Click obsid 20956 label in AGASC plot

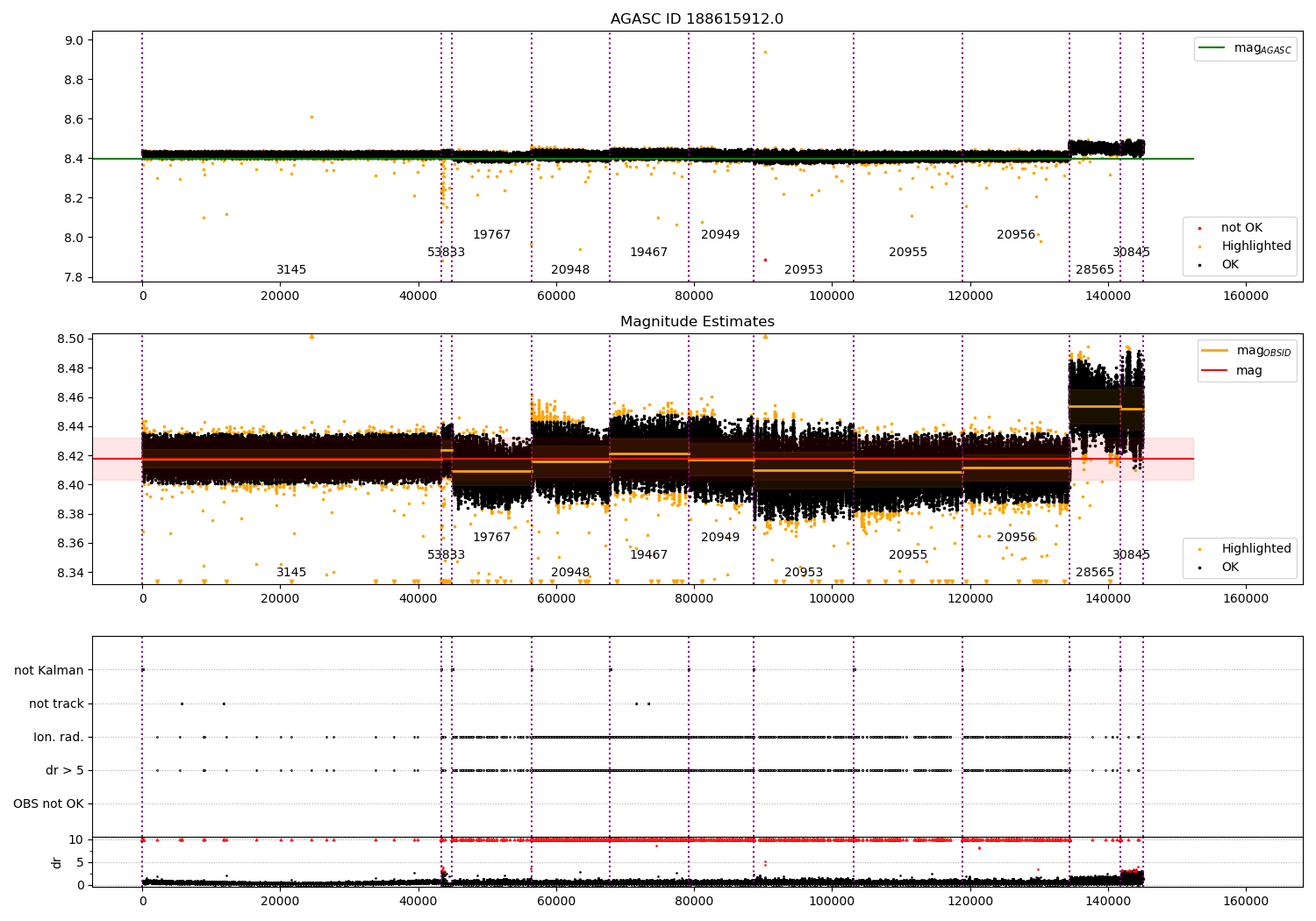point(1016,234)
